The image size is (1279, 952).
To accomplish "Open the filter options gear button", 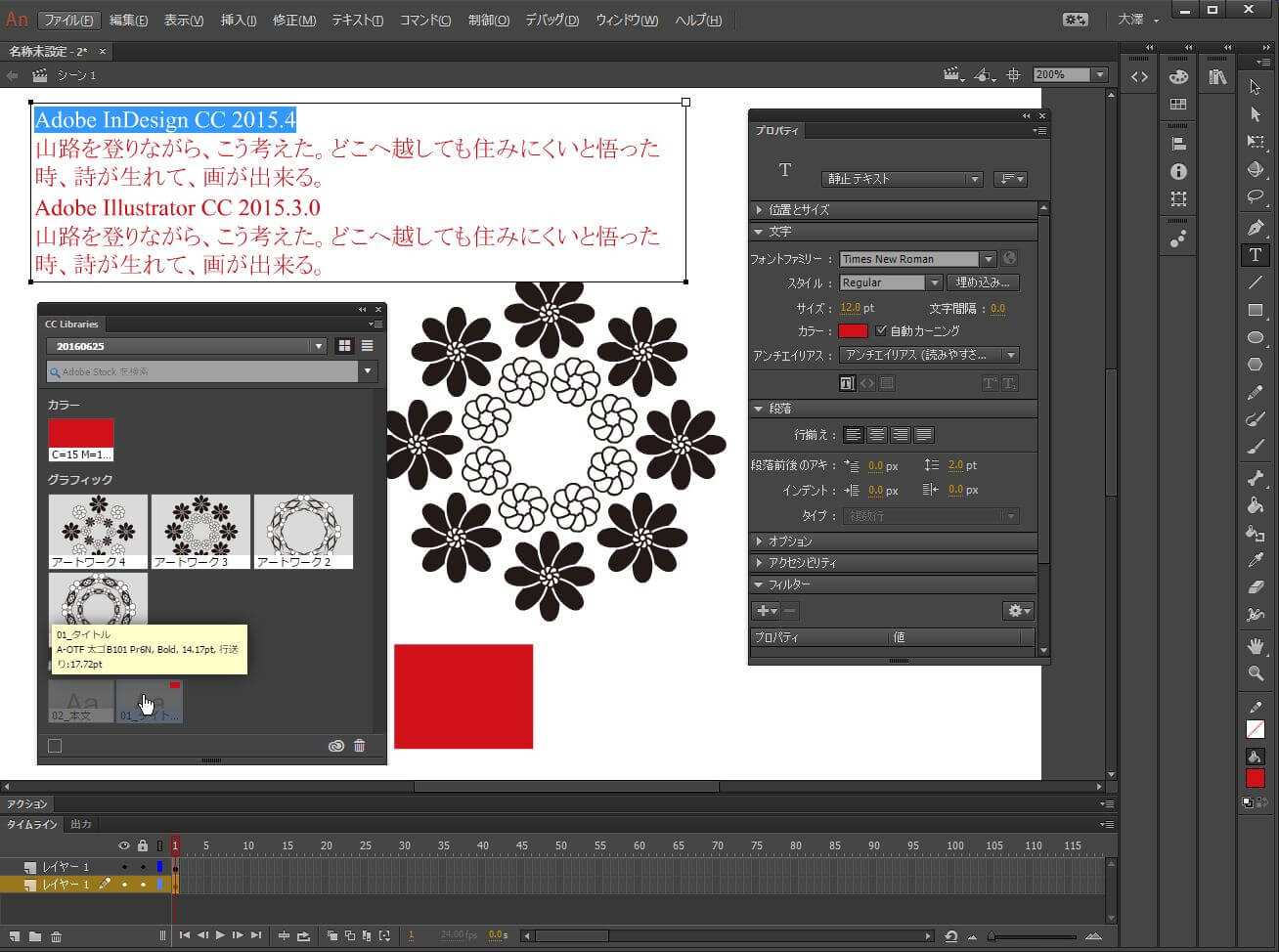I will point(1018,611).
